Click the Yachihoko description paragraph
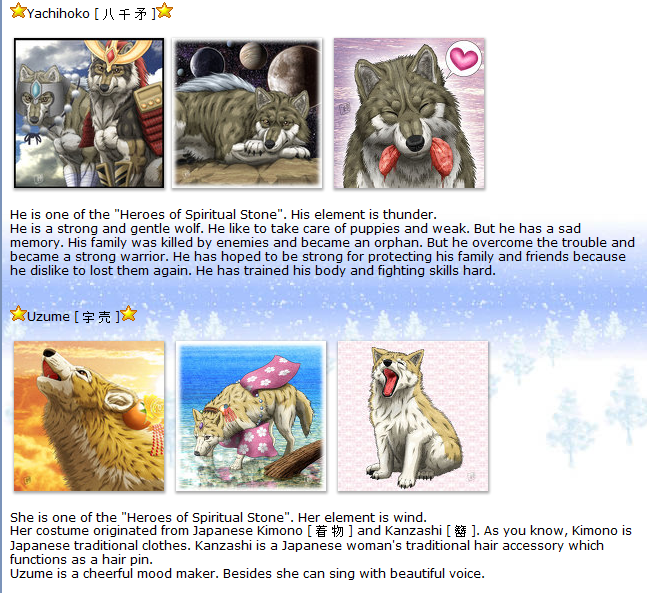 click(x=322, y=242)
